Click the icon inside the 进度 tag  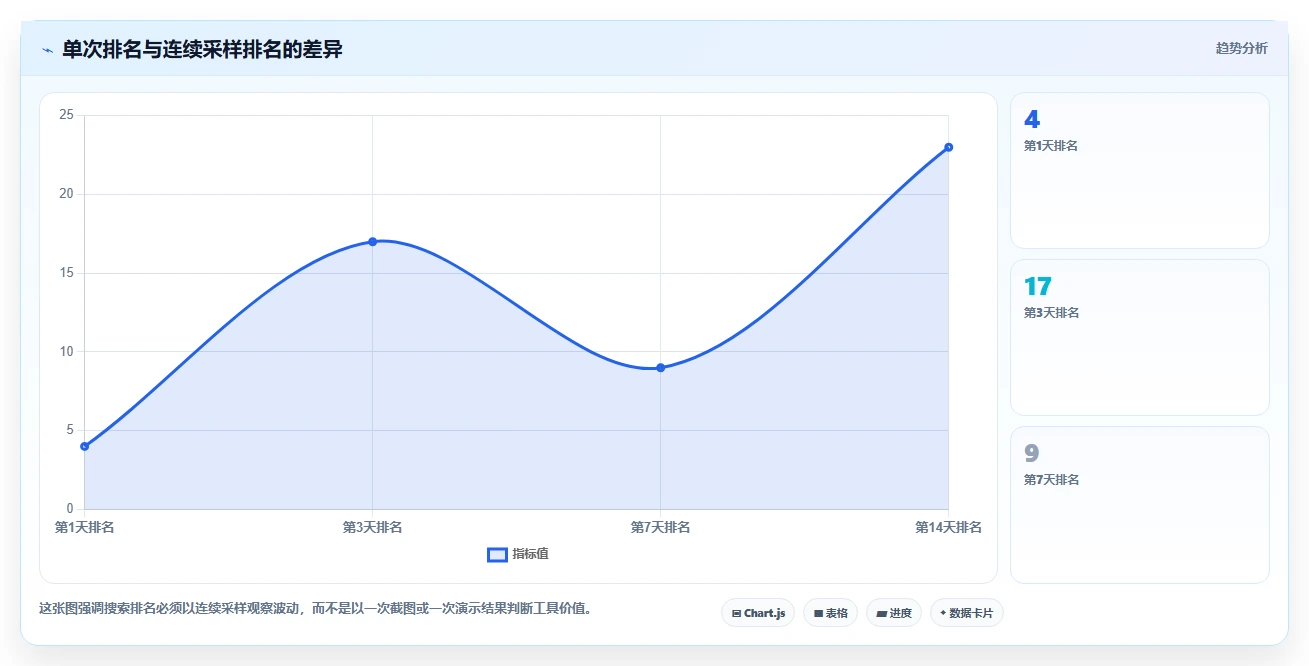(x=881, y=613)
